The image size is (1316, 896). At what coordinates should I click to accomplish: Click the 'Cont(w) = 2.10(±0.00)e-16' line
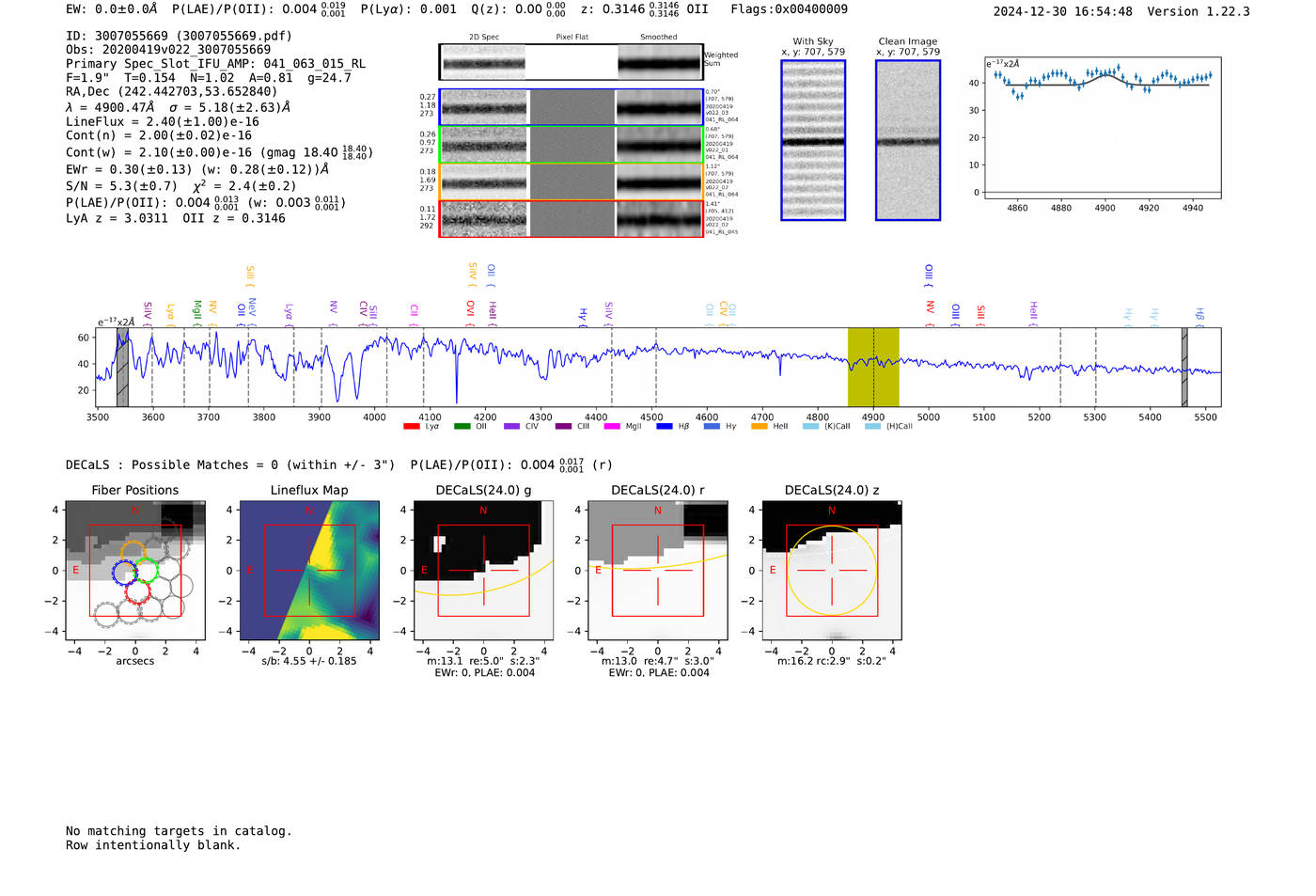(x=219, y=152)
